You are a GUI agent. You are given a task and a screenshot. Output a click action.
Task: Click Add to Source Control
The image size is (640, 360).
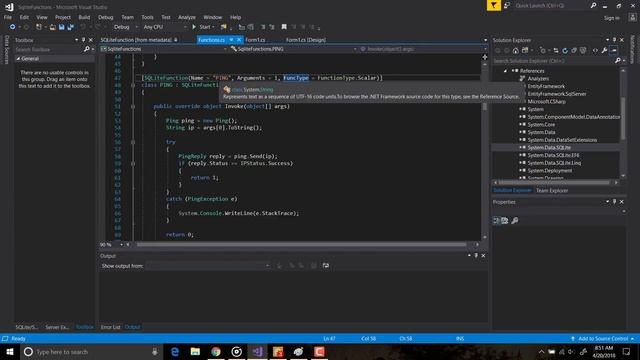click(x=602, y=339)
